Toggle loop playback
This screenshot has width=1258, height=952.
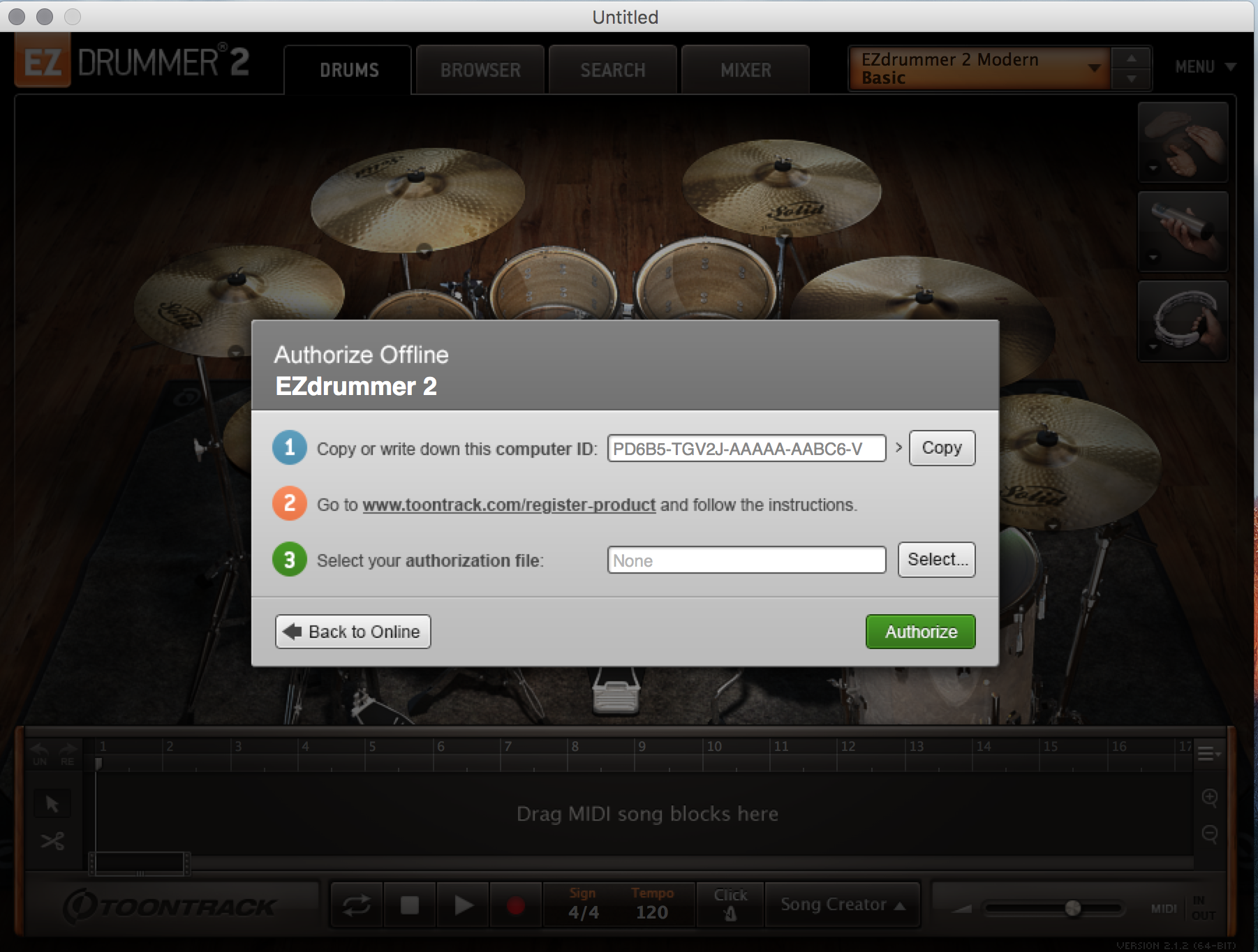pos(357,905)
